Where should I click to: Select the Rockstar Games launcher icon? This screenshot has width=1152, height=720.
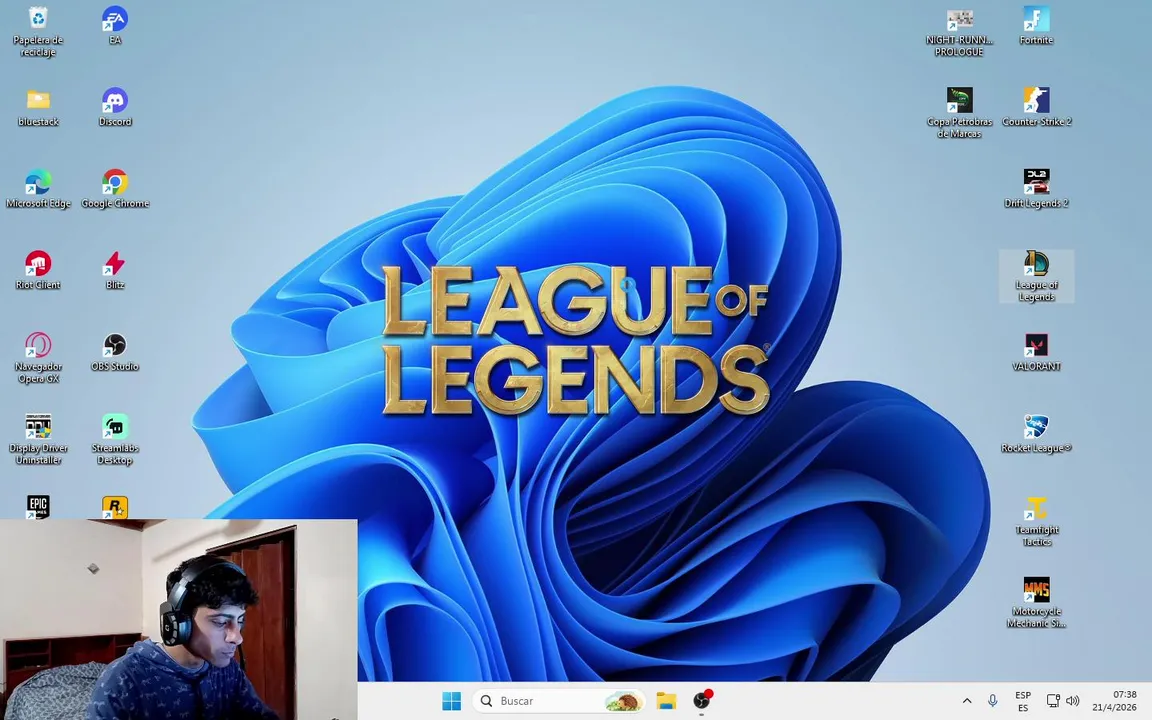point(115,507)
